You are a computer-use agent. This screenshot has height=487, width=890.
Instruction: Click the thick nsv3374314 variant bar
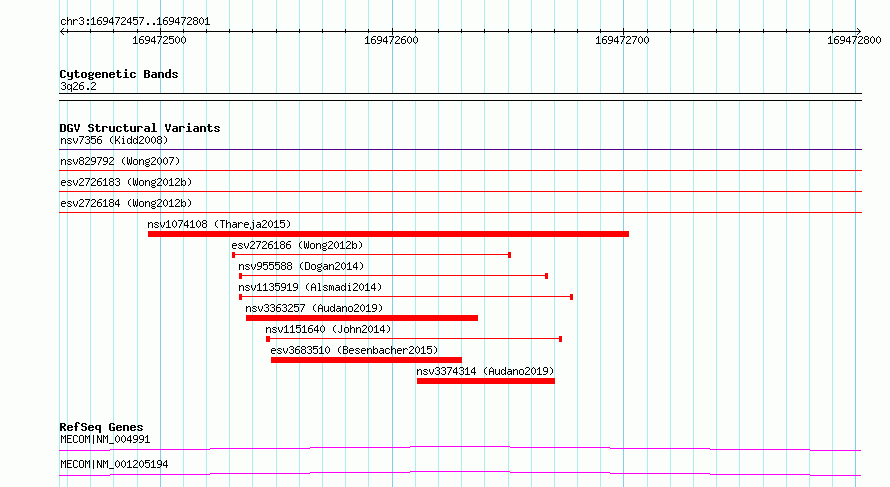(x=486, y=381)
